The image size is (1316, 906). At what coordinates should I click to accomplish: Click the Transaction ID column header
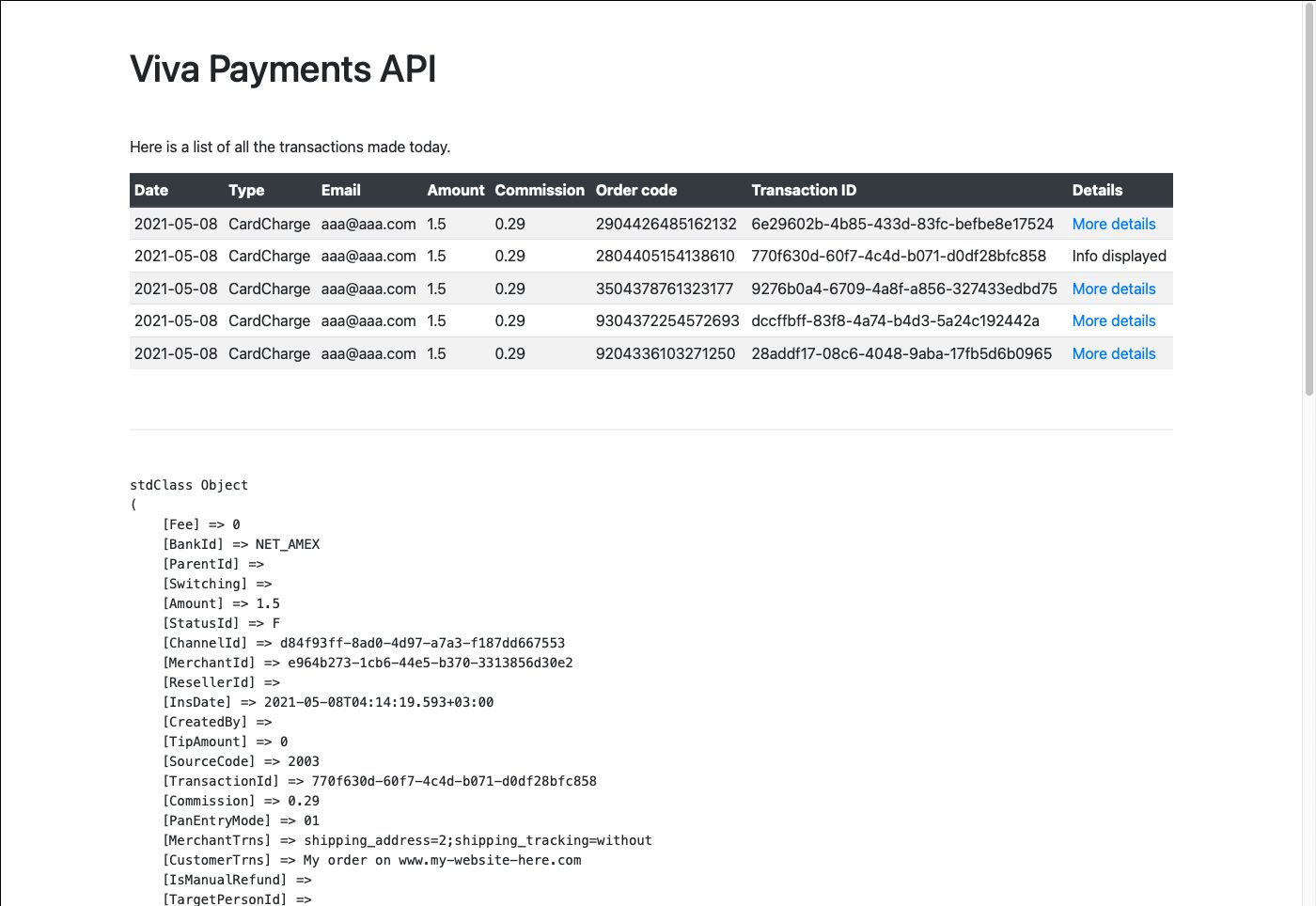coord(804,190)
